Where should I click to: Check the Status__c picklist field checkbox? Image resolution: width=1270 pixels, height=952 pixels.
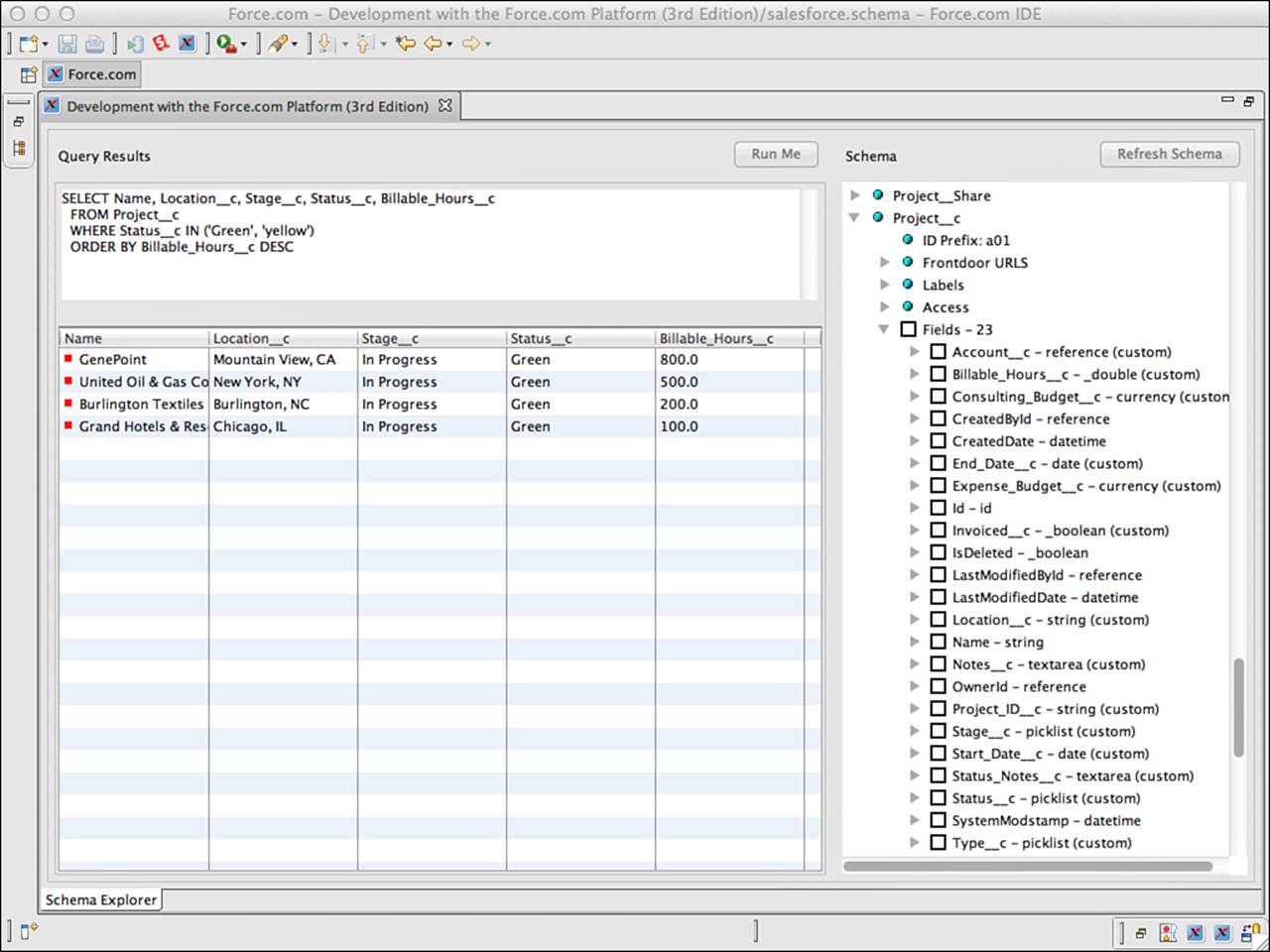[x=938, y=798]
